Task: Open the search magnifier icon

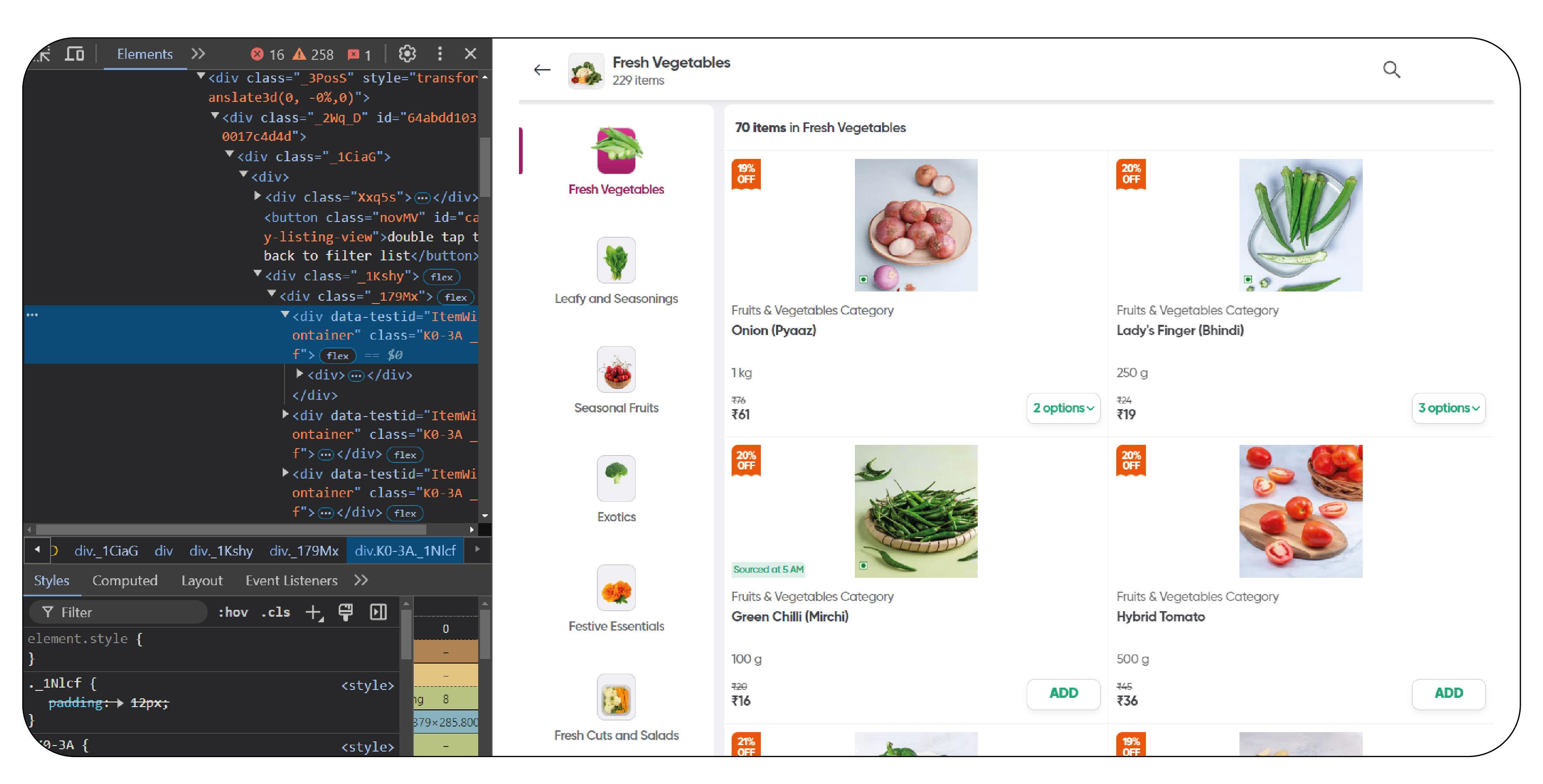Action: pyautogui.click(x=1391, y=70)
